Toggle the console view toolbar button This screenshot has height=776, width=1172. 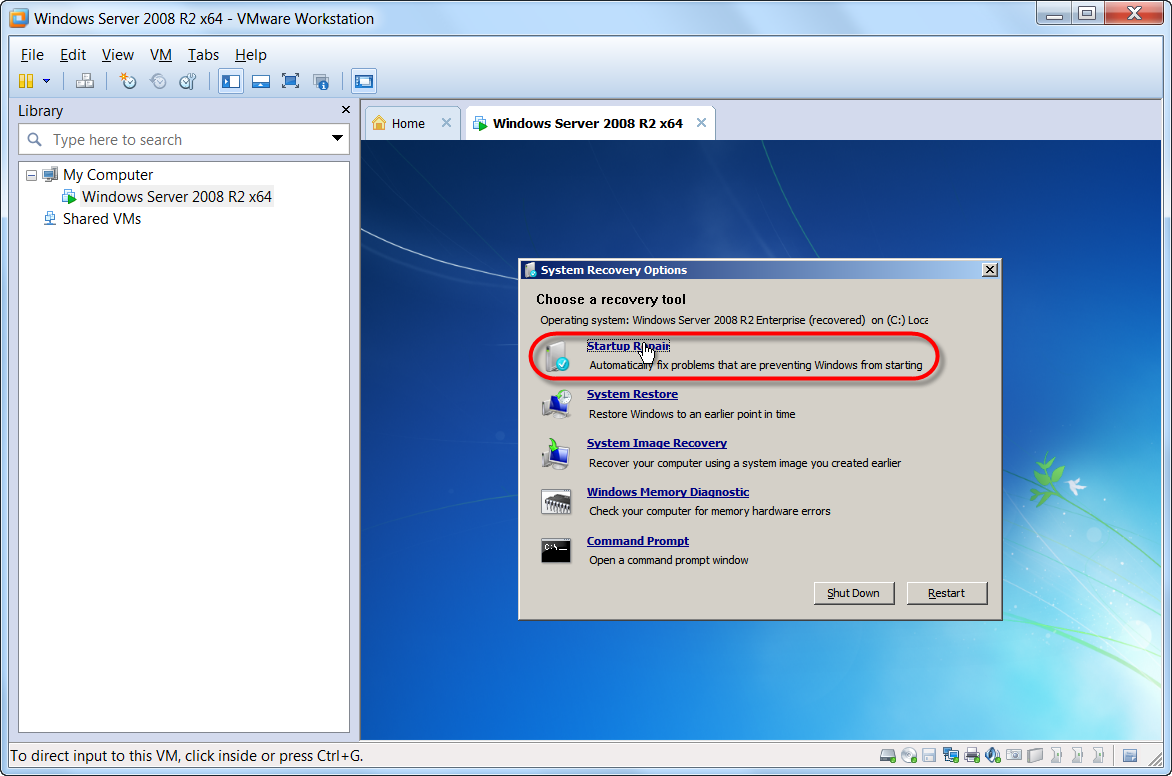(x=364, y=81)
